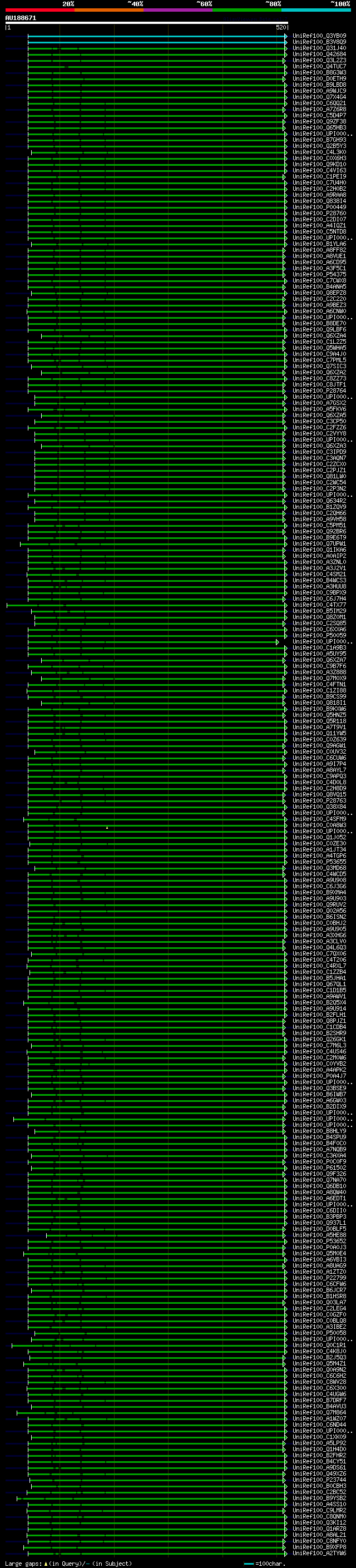This screenshot has width=356, height=1568.
Task: Select hit label UniRef100_B4WCS3
Action: [319, 580]
